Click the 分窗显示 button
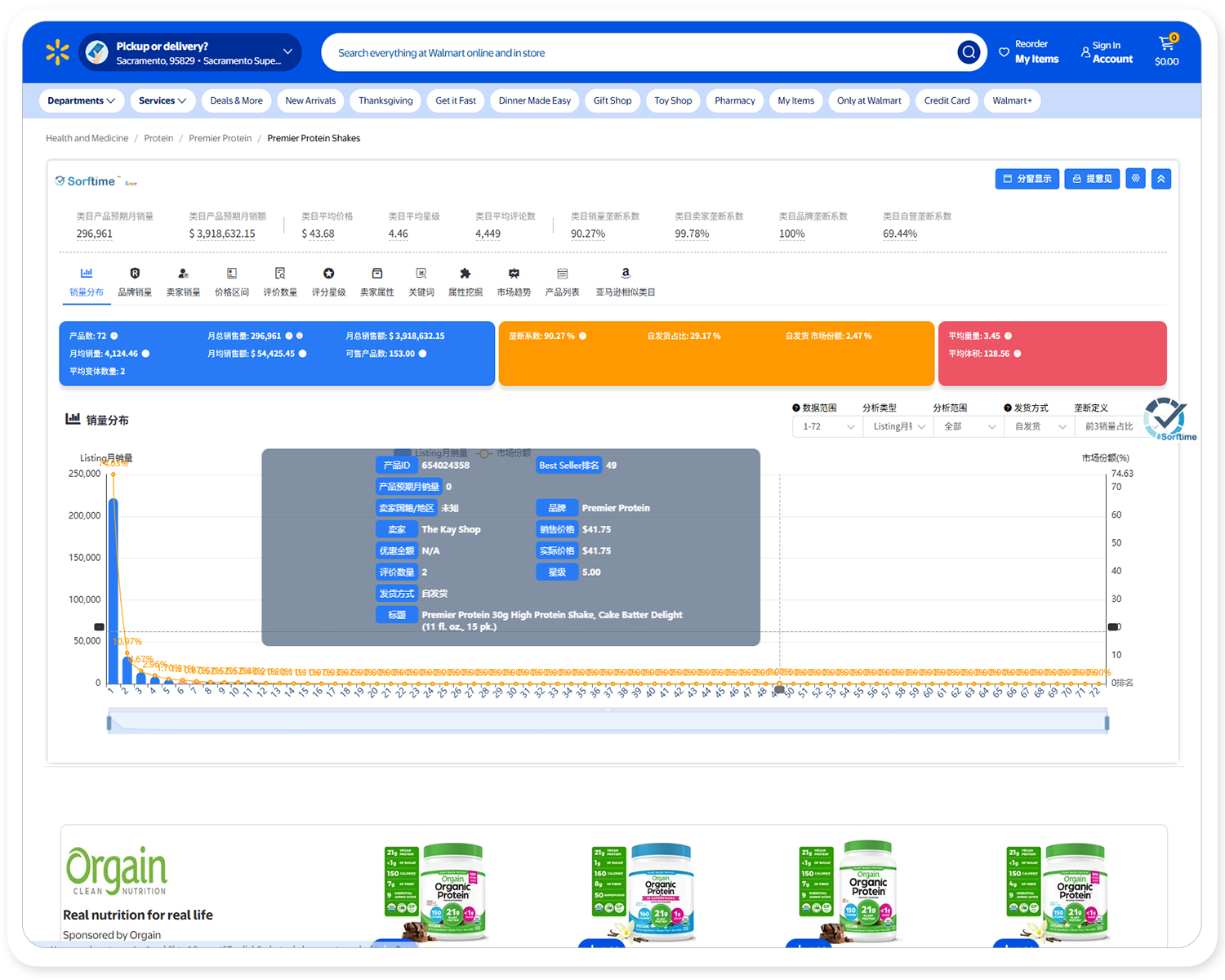 coord(1027,179)
